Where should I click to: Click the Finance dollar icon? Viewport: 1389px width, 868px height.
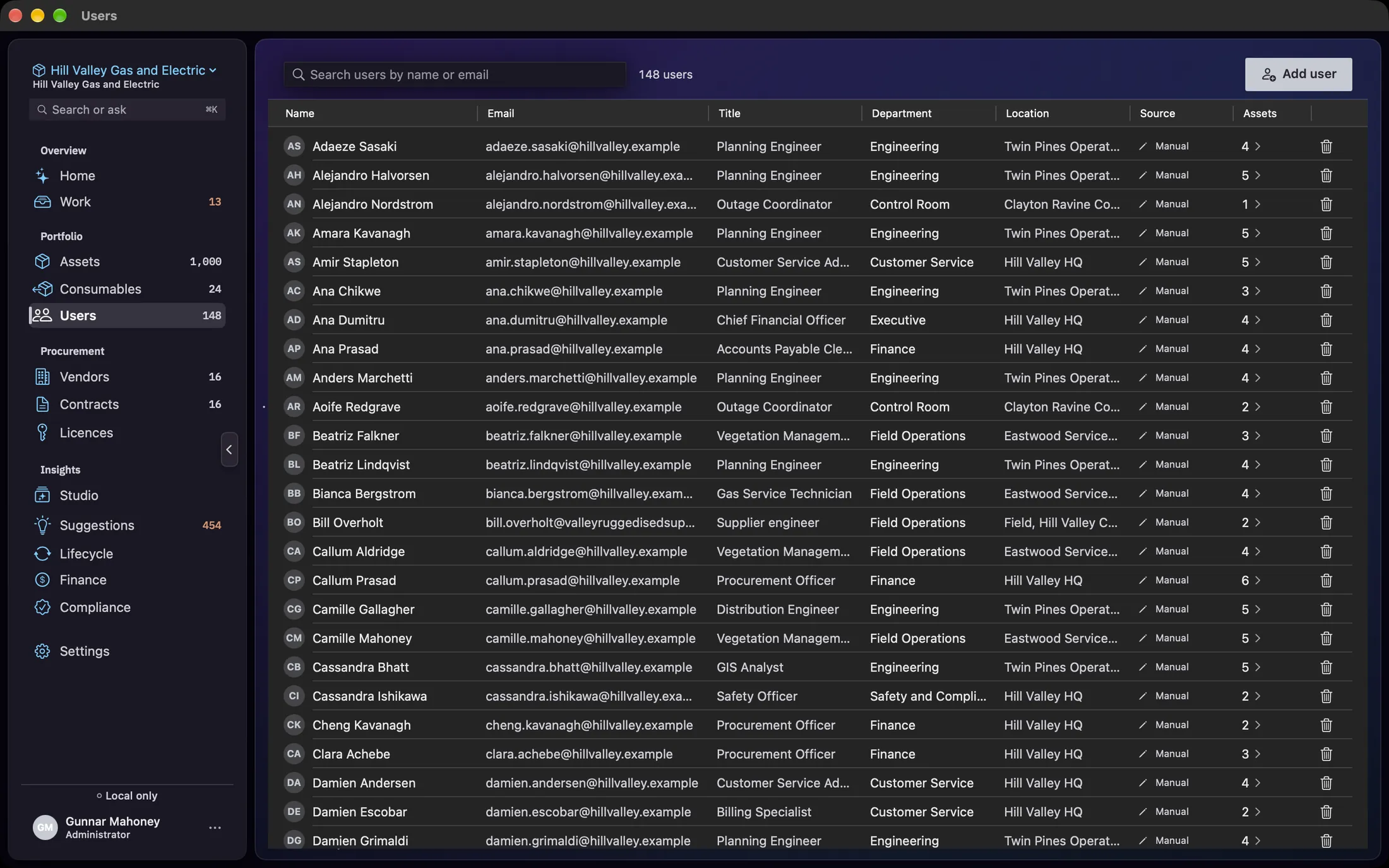[x=42, y=580]
